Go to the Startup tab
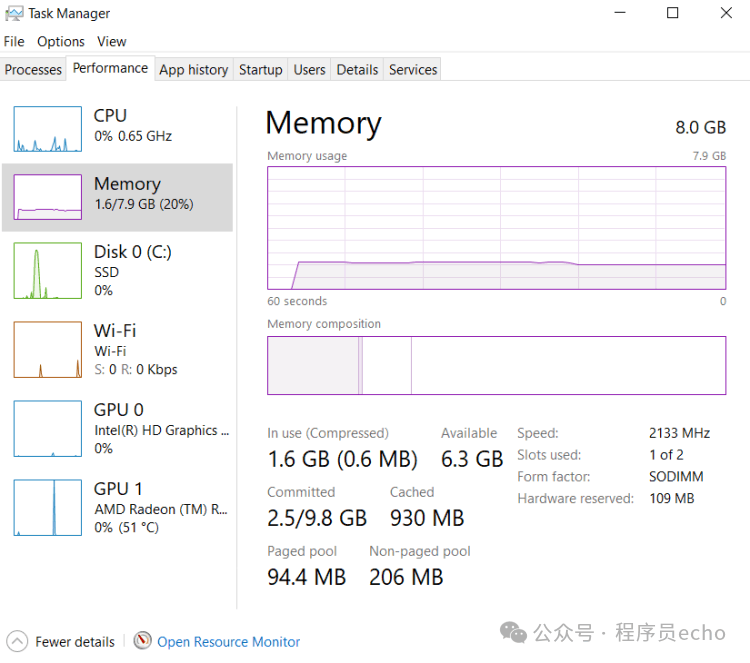750x663 pixels. tap(260, 69)
